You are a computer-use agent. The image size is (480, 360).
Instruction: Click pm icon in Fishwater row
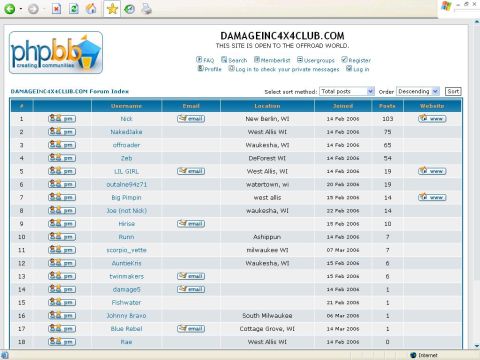62,302
